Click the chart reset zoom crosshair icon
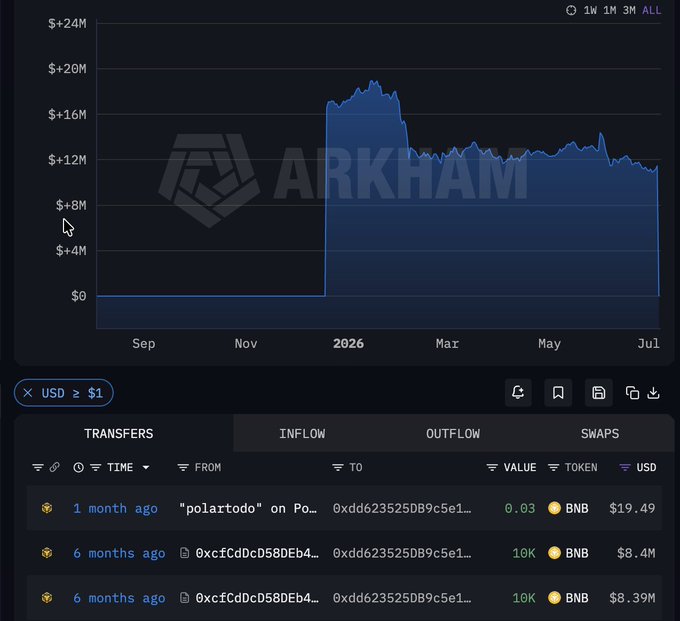Screen dimensions: 680x621 tap(571, 10)
